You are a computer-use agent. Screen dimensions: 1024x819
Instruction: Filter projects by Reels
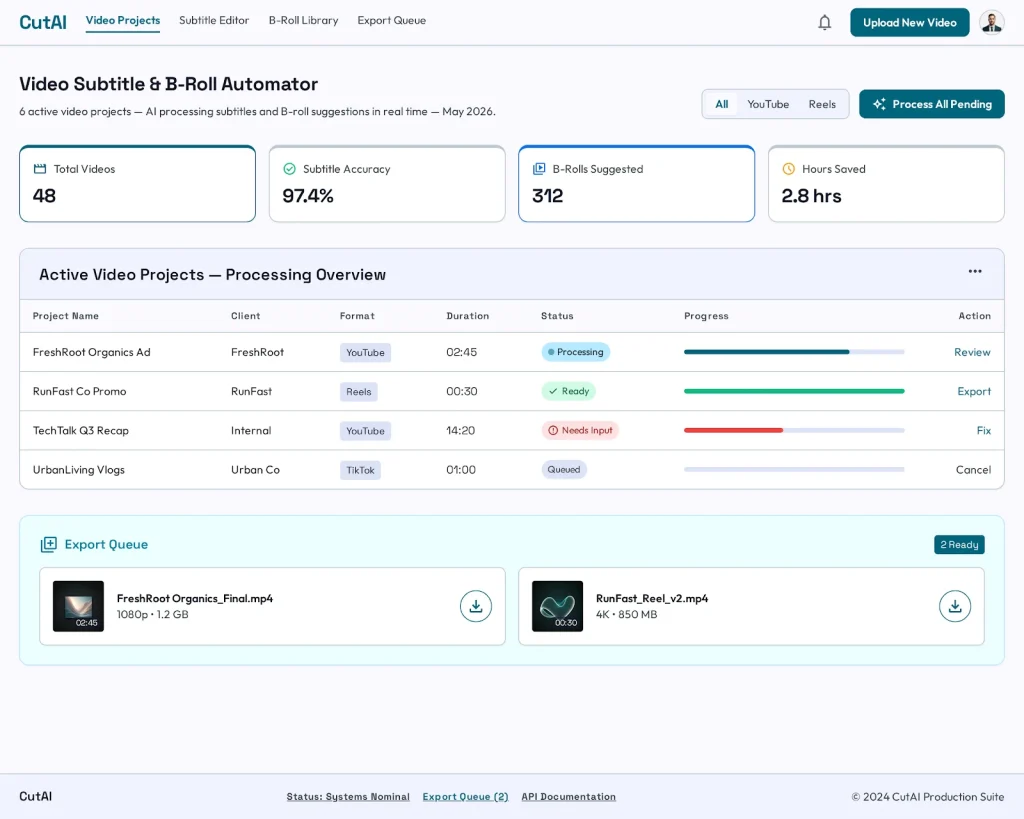point(822,104)
